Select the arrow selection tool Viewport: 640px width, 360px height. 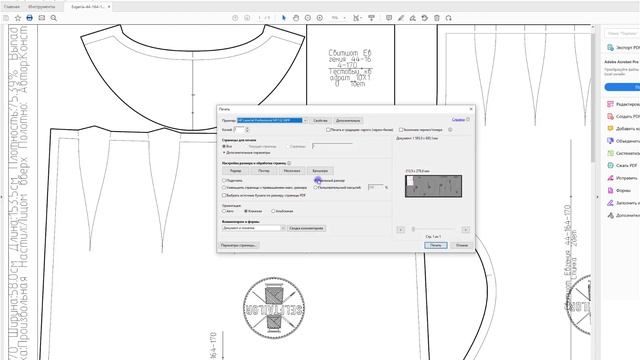pyautogui.click(x=284, y=18)
